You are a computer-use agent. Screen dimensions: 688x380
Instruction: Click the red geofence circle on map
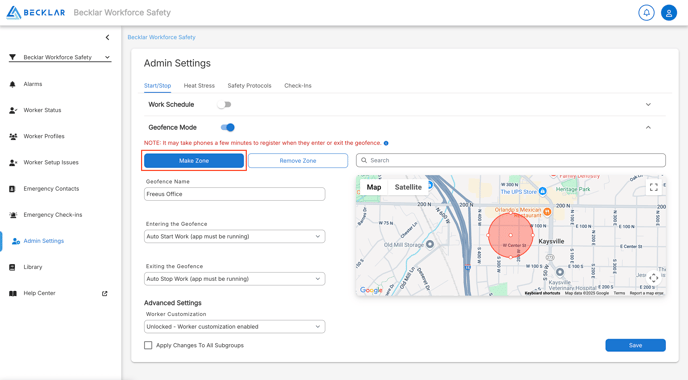(x=510, y=235)
